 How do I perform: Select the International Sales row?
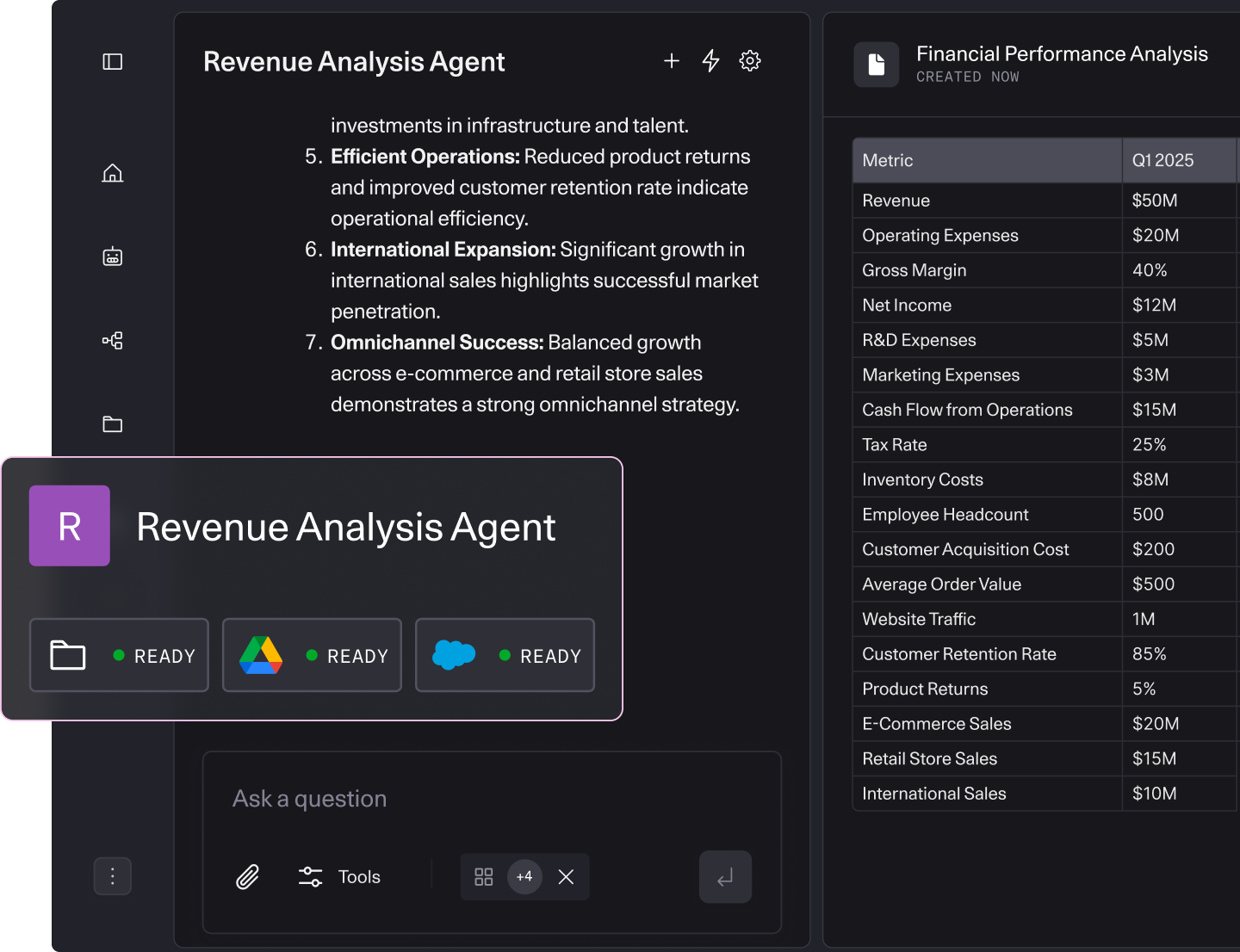(x=1046, y=794)
